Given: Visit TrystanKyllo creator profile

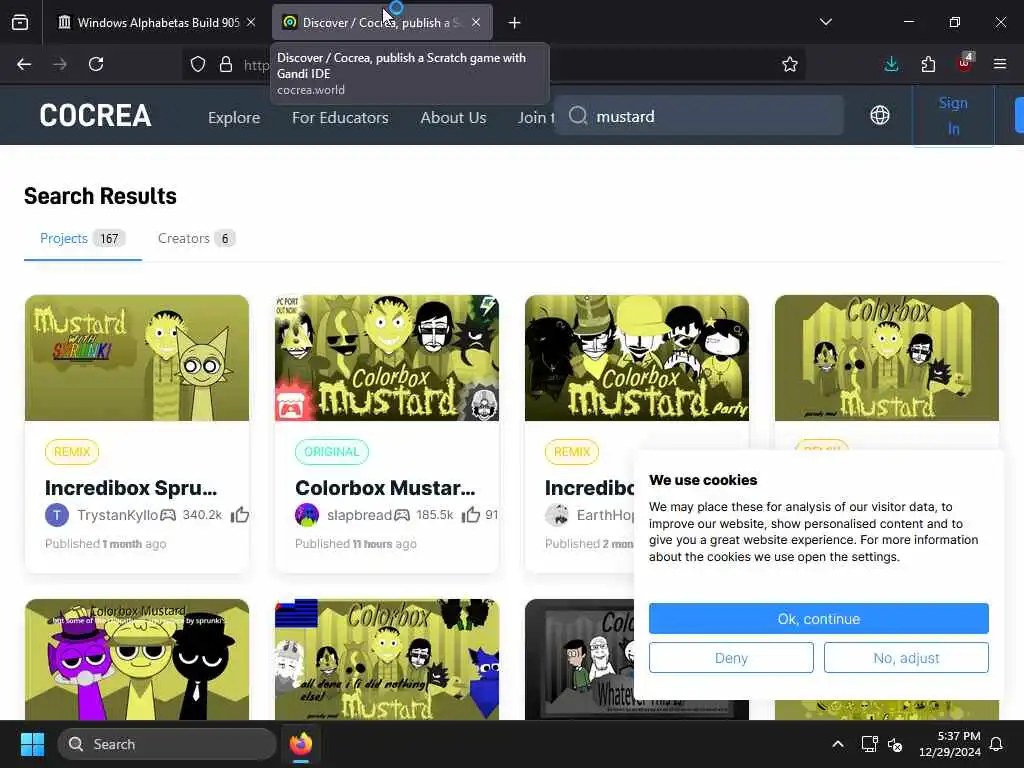Looking at the screenshot, I should (118, 515).
